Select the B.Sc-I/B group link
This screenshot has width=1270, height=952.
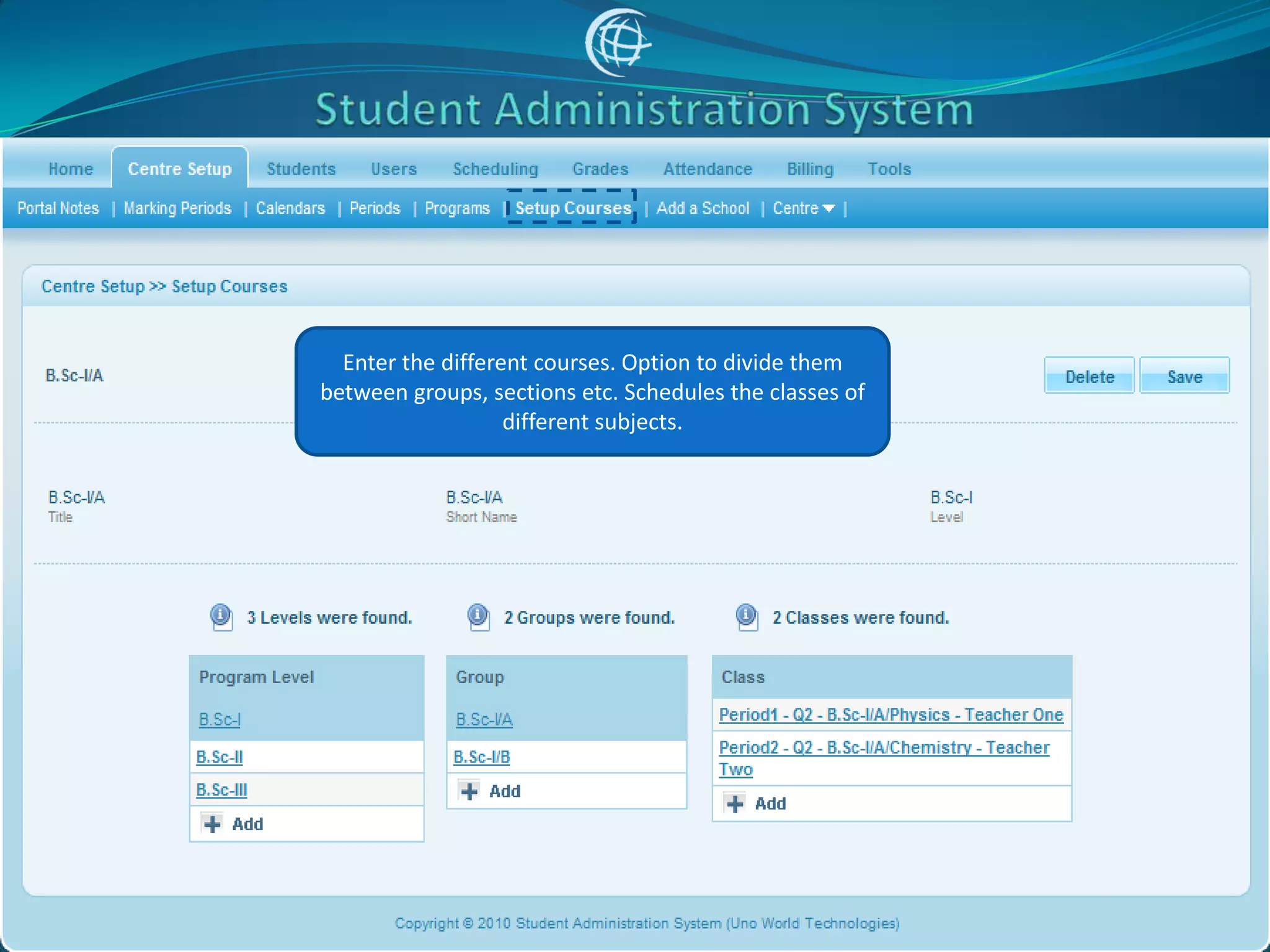(481, 757)
